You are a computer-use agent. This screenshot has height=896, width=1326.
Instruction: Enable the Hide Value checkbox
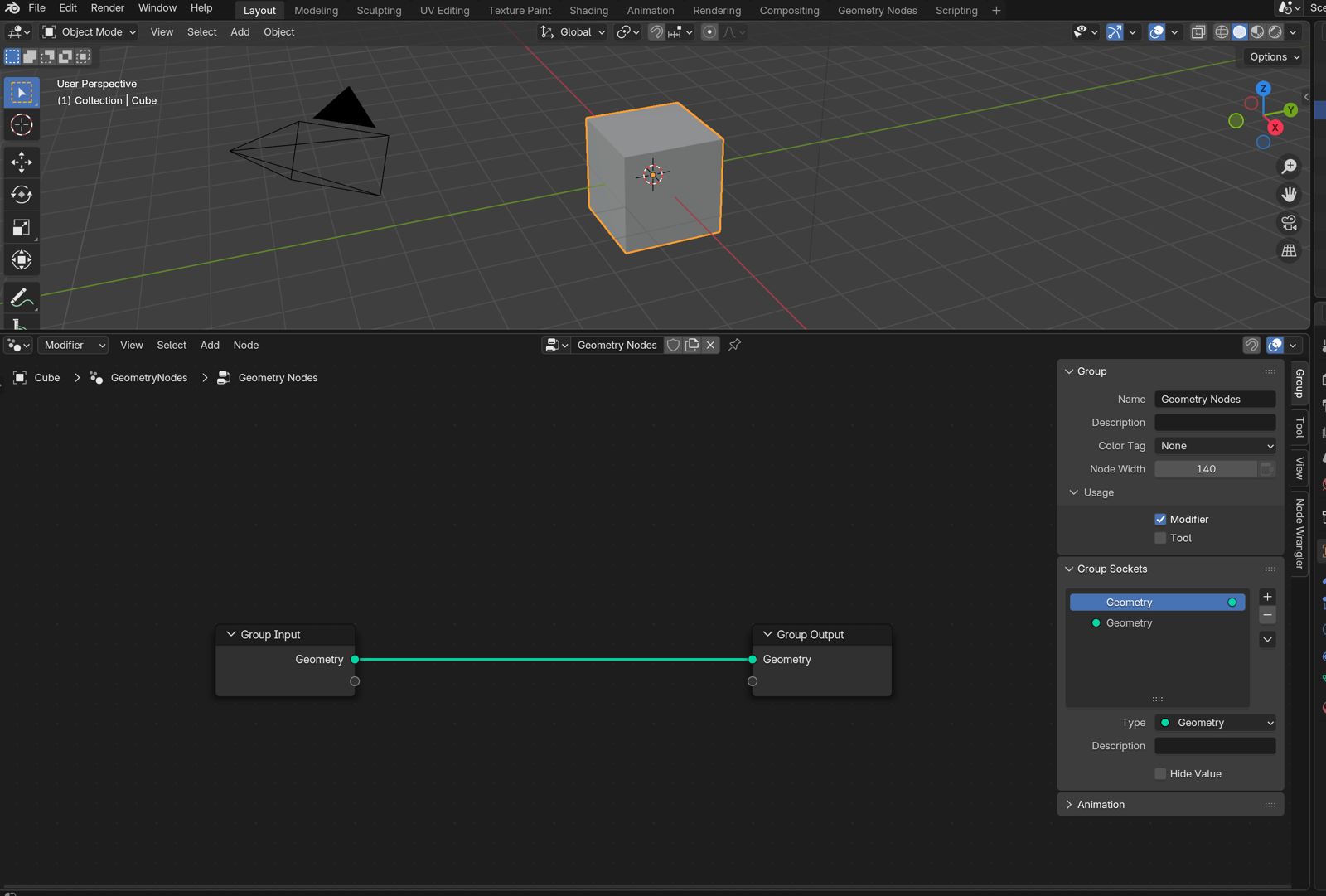point(1160,773)
